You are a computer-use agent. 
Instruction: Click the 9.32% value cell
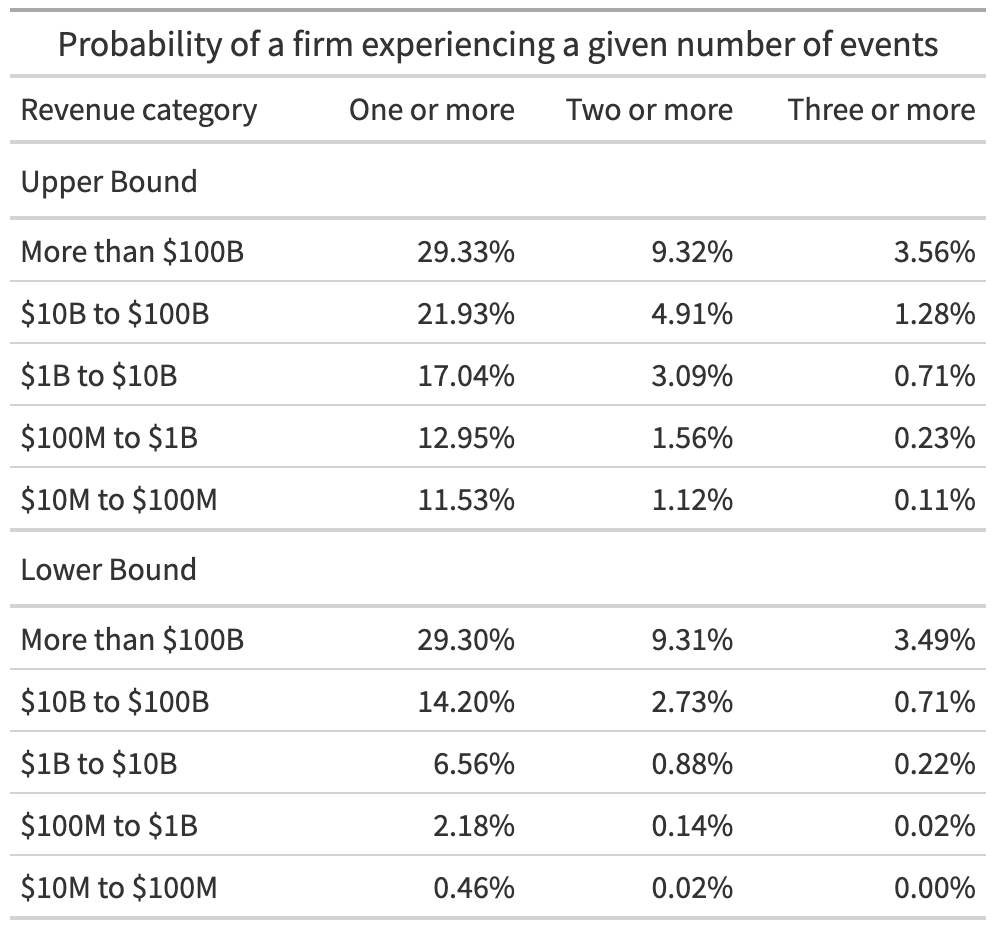coord(691,252)
